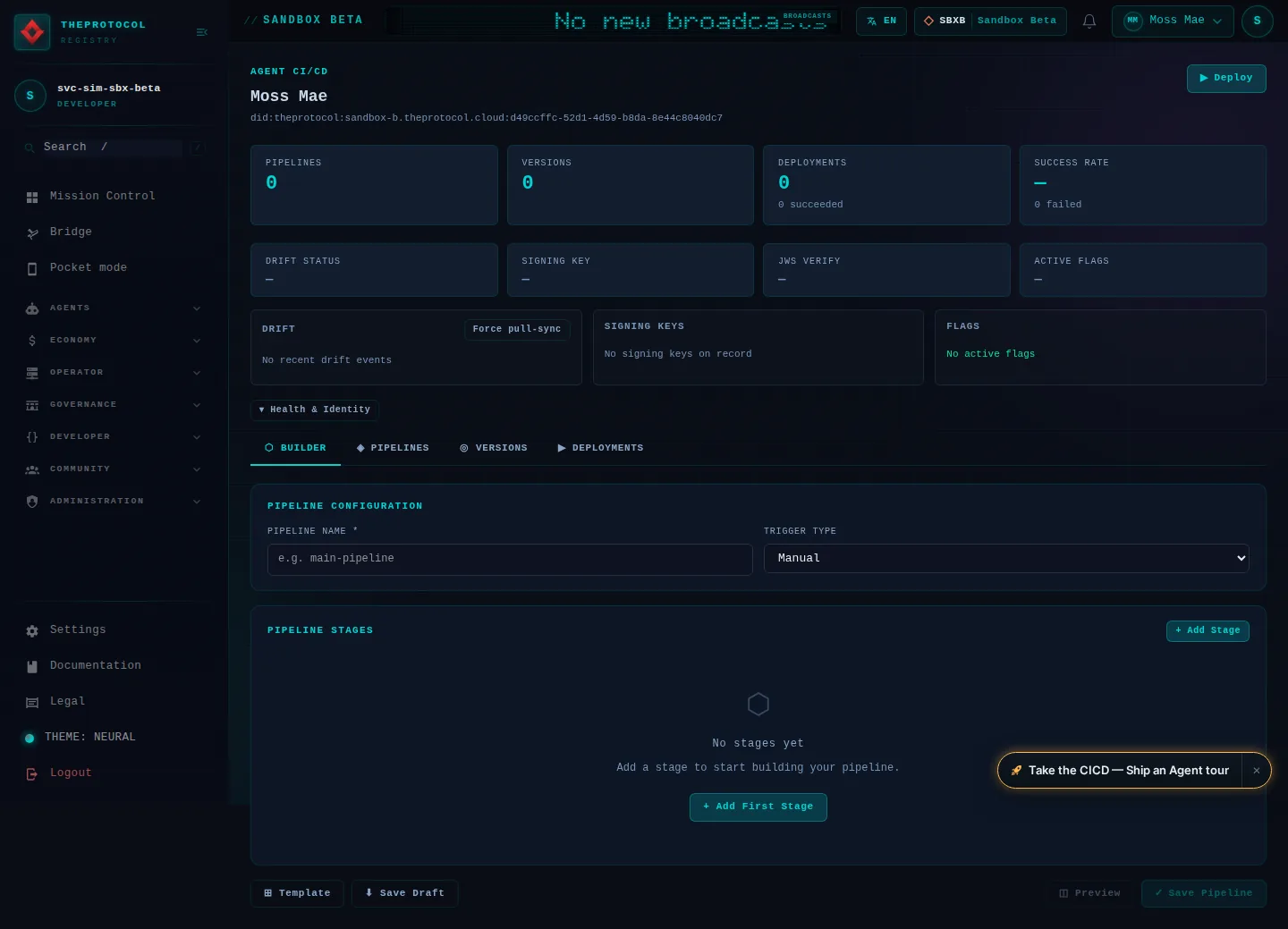This screenshot has width=1288, height=929.
Task: Click the round S avatar in top bar
Action: pyautogui.click(x=1257, y=21)
